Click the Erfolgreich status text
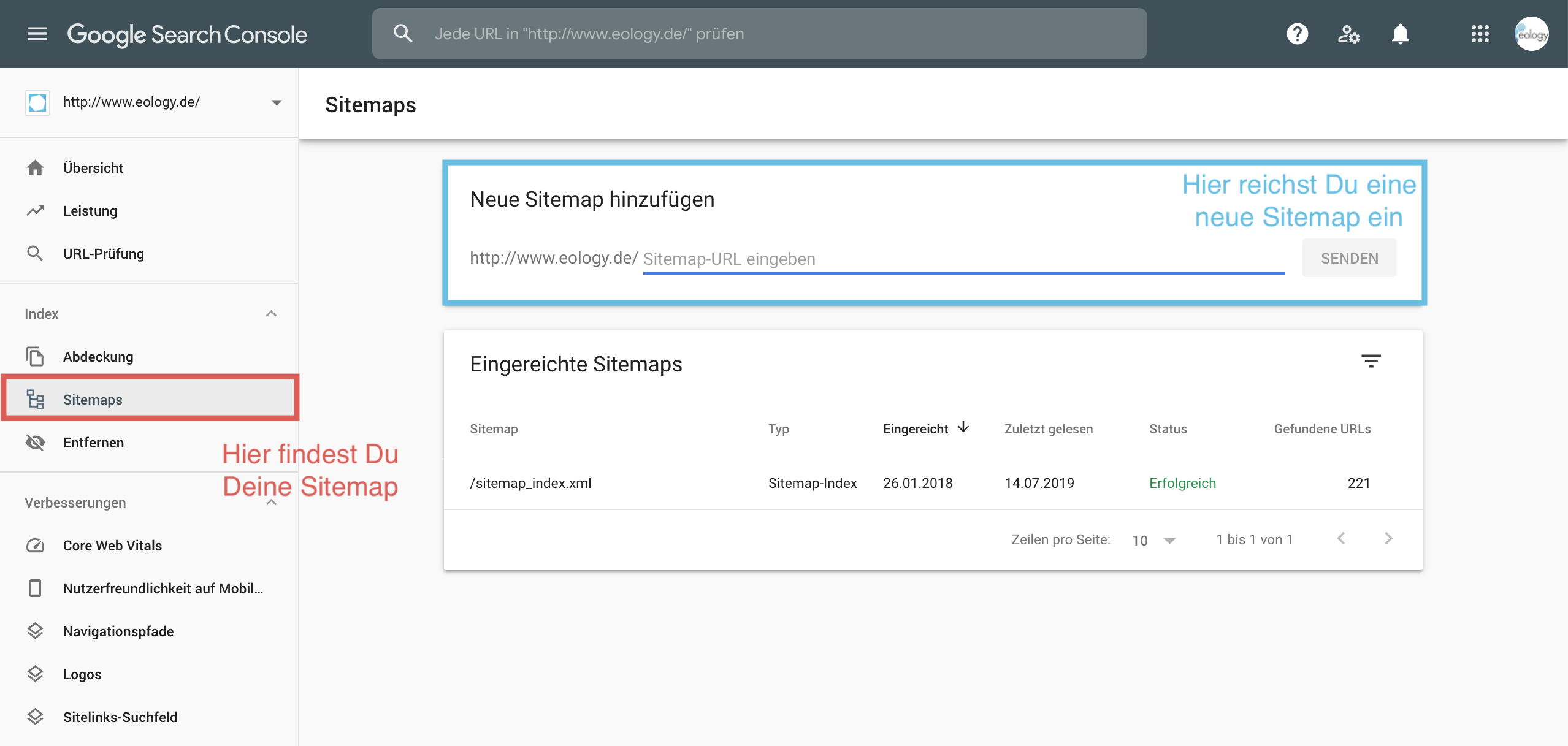The width and height of the screenshot is (1568, 746). pyautogui.click(x=1182, y=483)
